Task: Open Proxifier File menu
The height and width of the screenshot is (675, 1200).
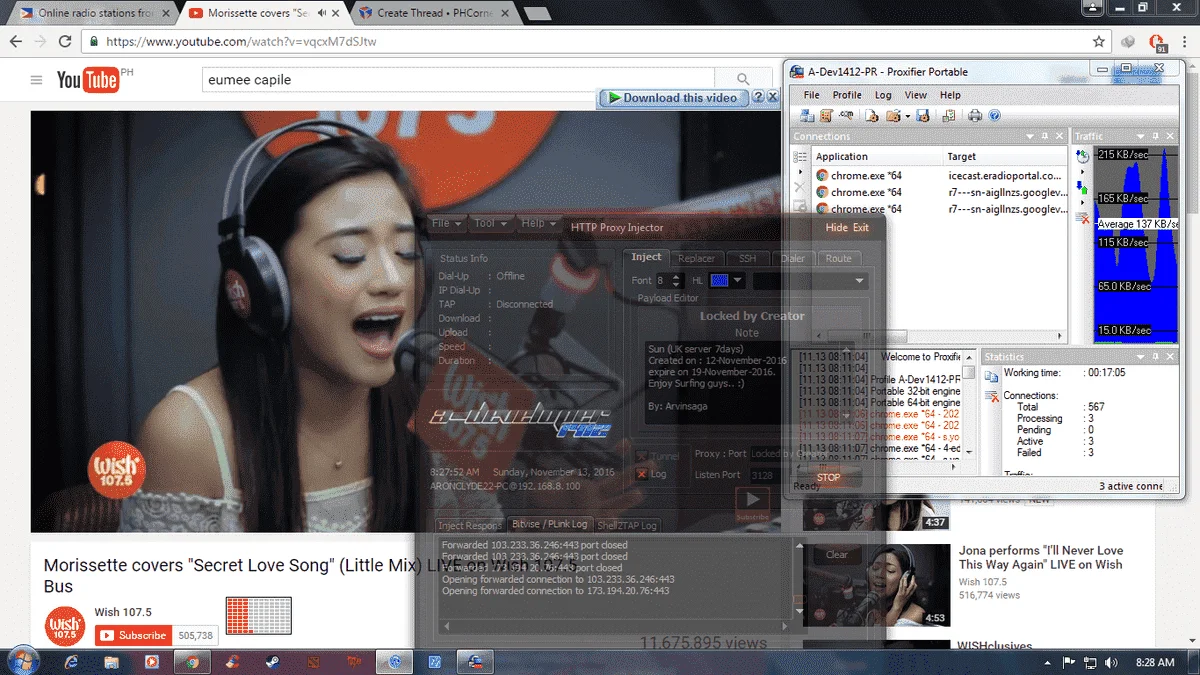Action: tap(812, 95)
